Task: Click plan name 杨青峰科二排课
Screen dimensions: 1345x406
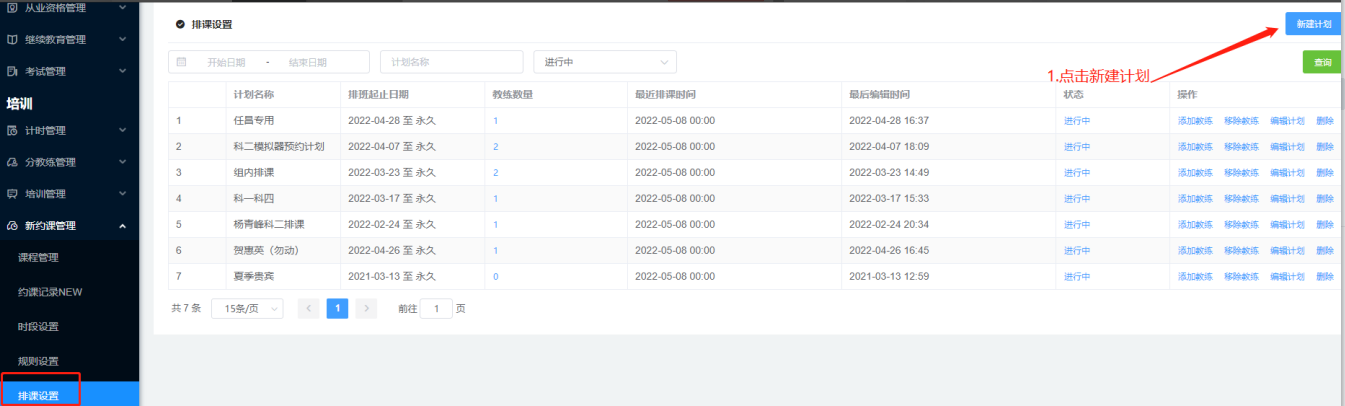Action: click(x=269, y=225)
